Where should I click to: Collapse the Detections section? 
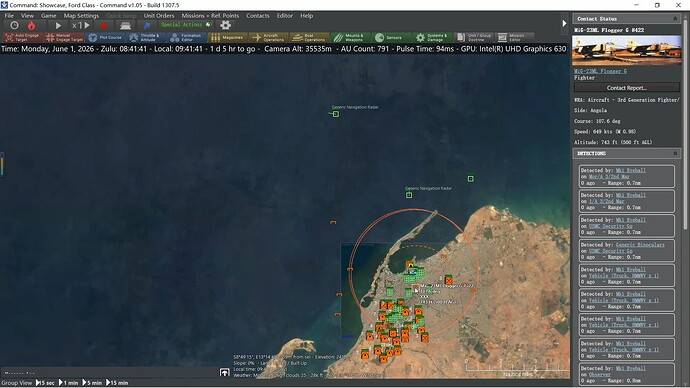coord(675,153)
